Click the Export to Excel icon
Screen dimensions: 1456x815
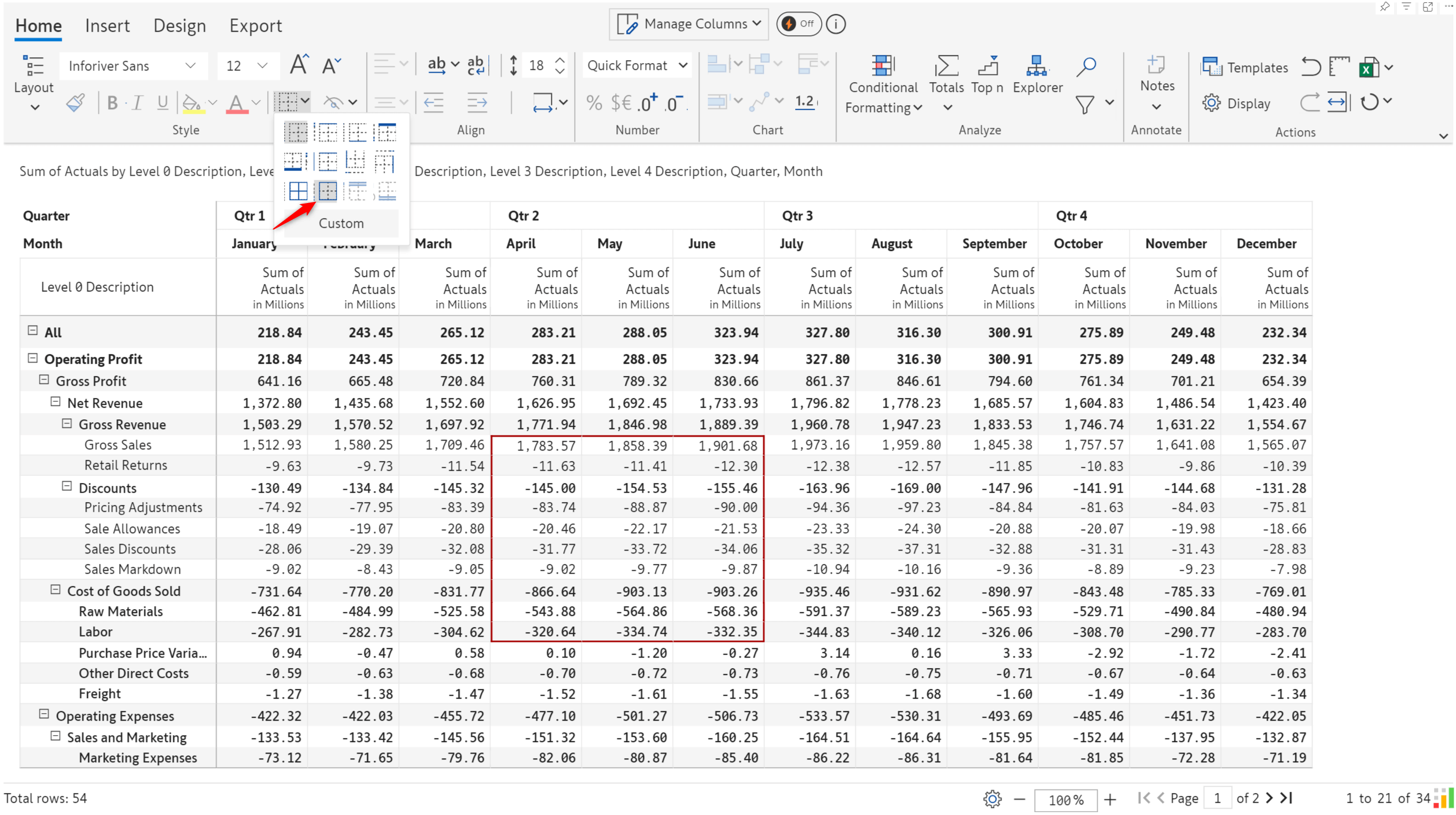(x=1369, y=67)
